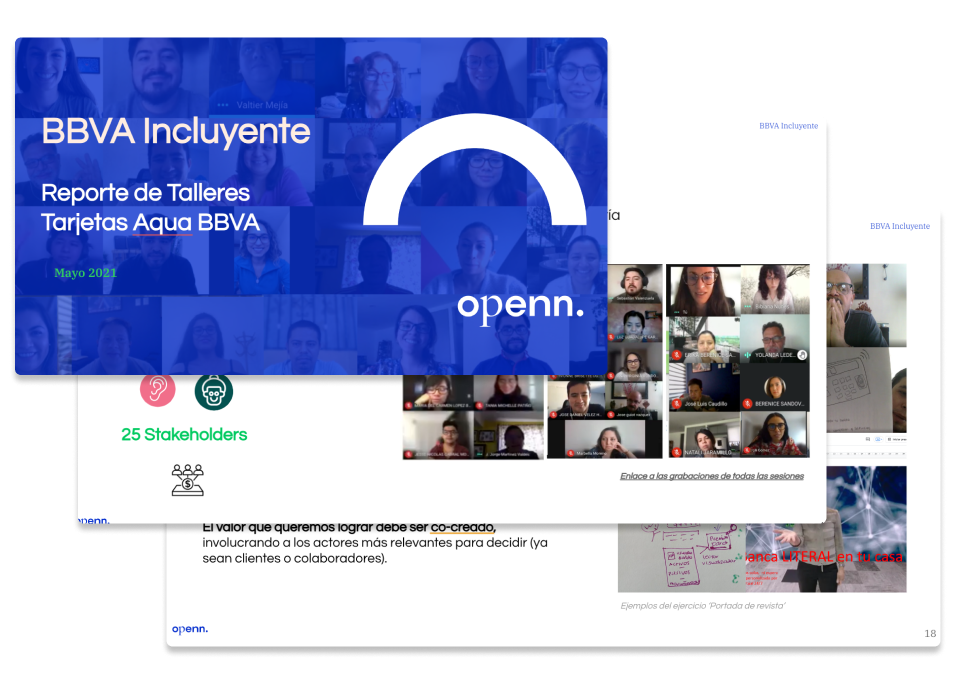Click the stakeholders money group icon
962x675 pixels.
[187, 480]
